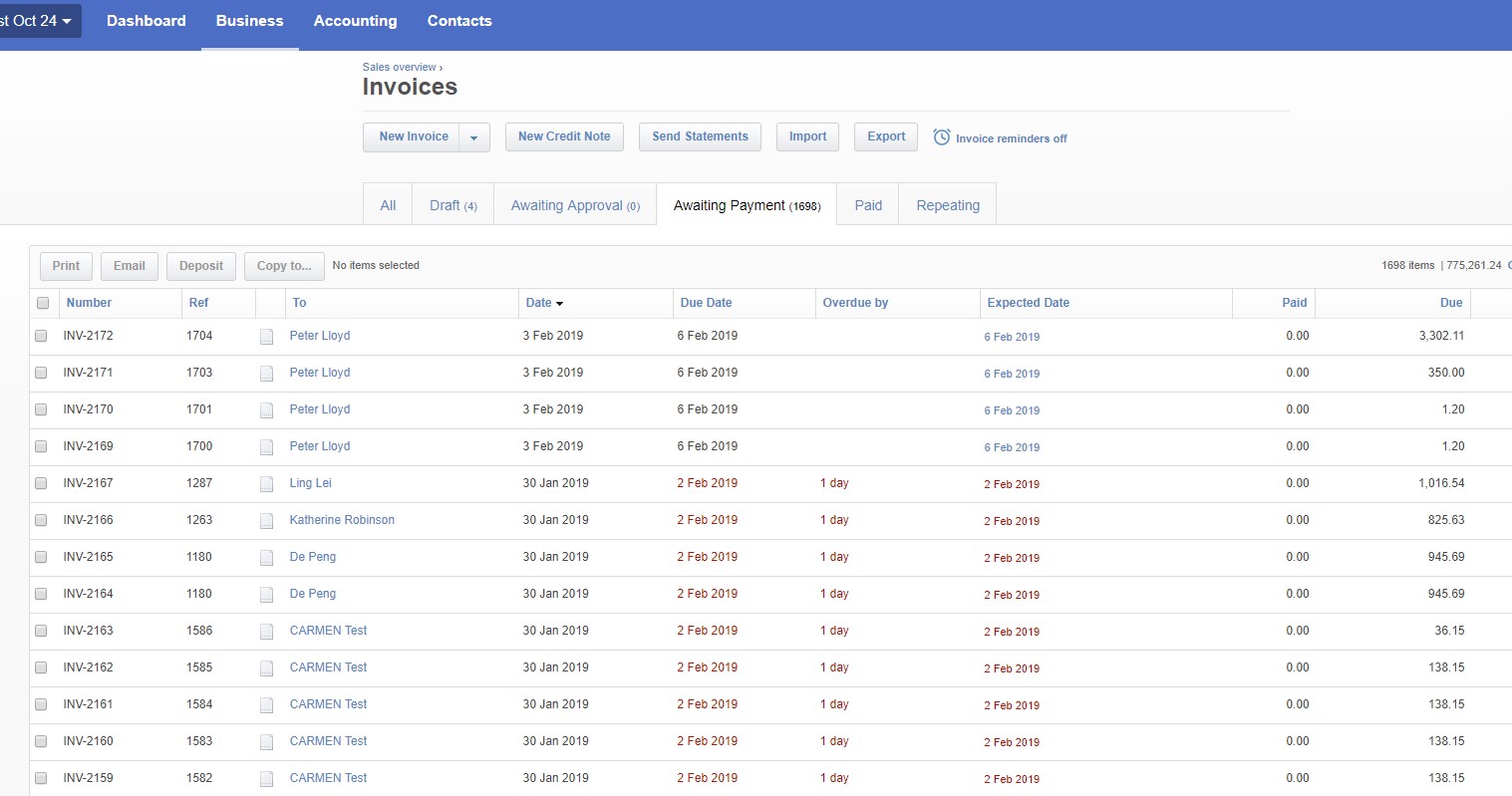Open document icon for invoice INV-2166
1512x796 pixels.
tap(266, 521)
